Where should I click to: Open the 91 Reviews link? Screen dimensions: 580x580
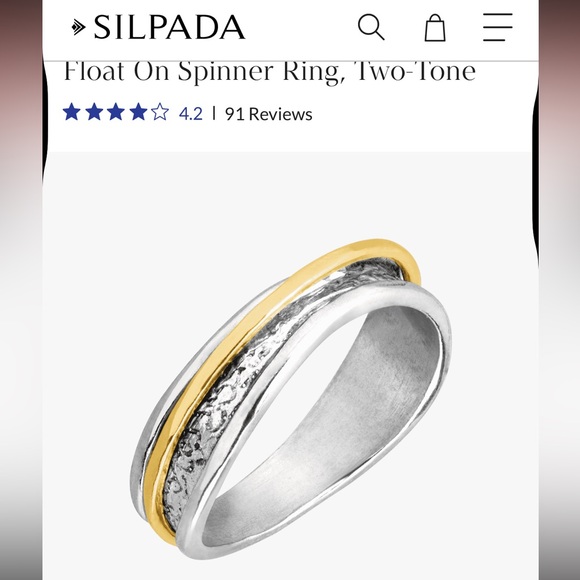pyautogui.click(x=269, y=114)
